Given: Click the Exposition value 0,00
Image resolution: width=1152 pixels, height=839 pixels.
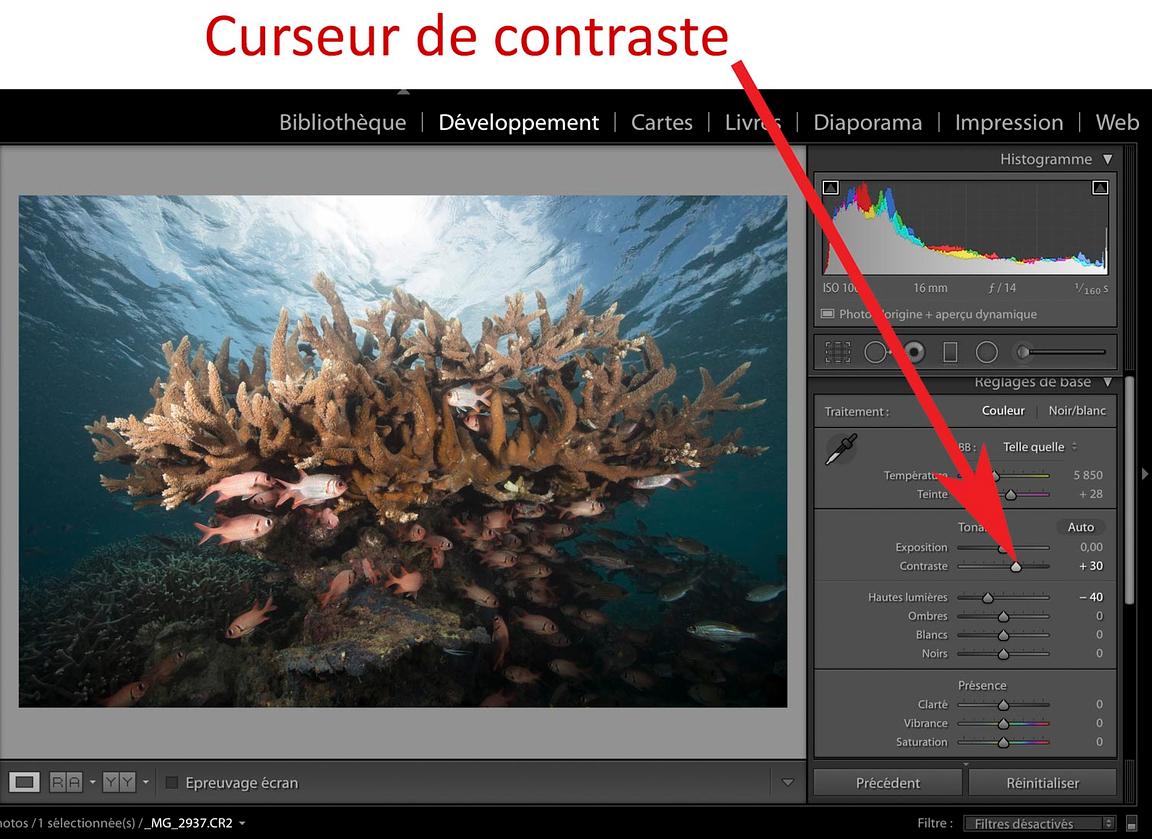Looking at the screenshot, I should click(x=1092, y=547).
